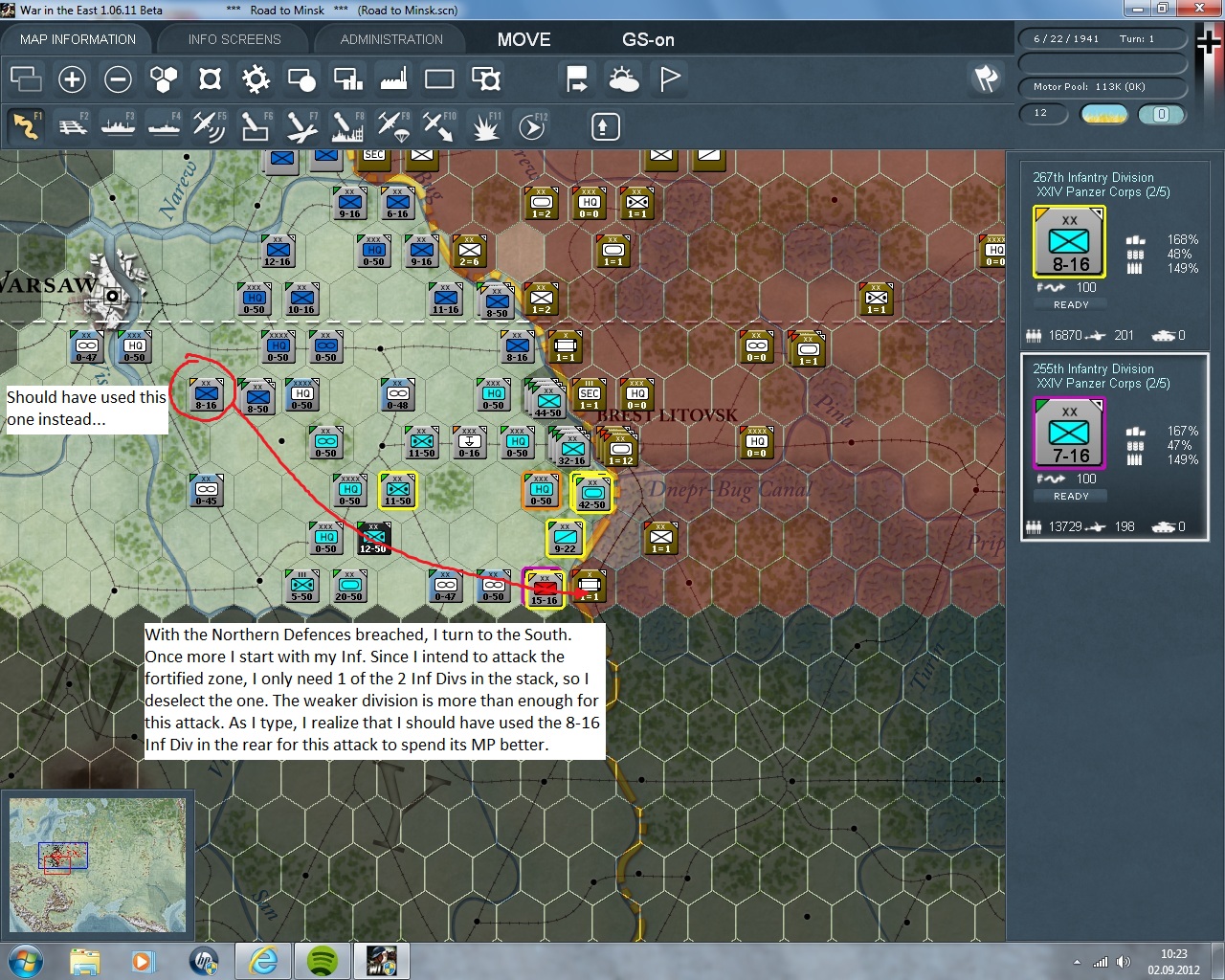Select Move mode (F1) icon
The height and width of the screenshot is (980, 1225).
point(26,126)
